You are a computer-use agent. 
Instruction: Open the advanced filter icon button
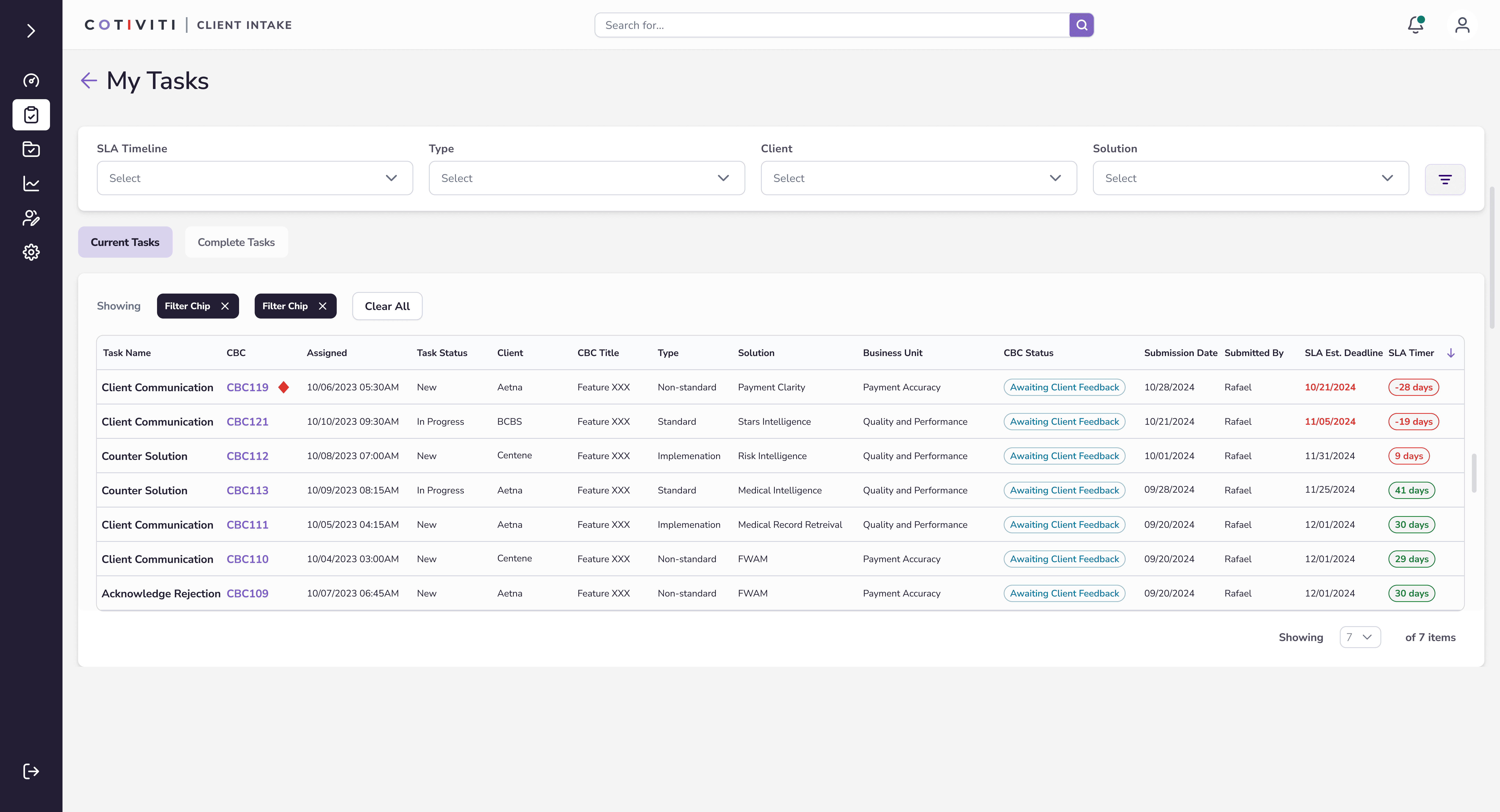coord(1445,179)
